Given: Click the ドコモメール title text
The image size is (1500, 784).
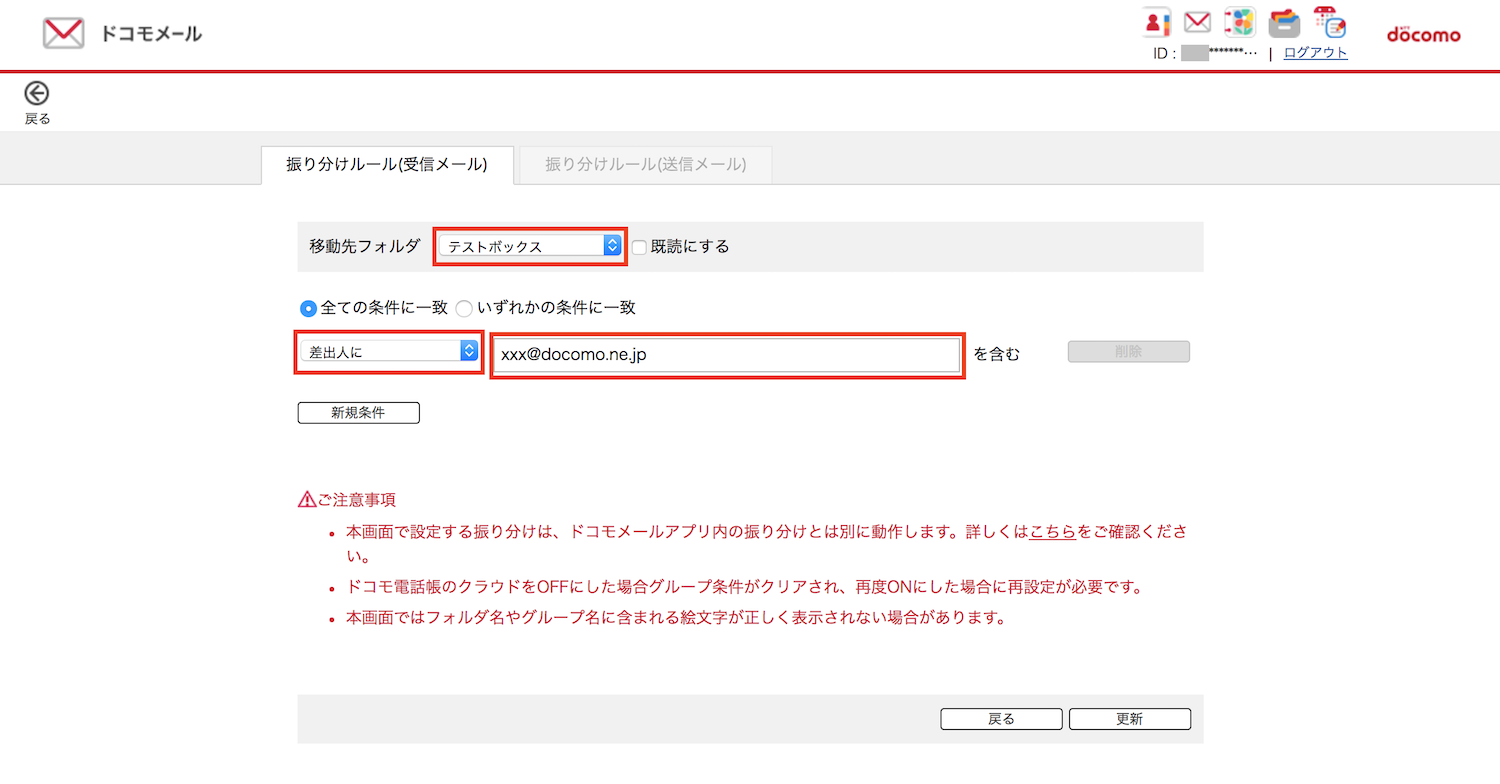Looking at the screenshot, I should [151, 34].
